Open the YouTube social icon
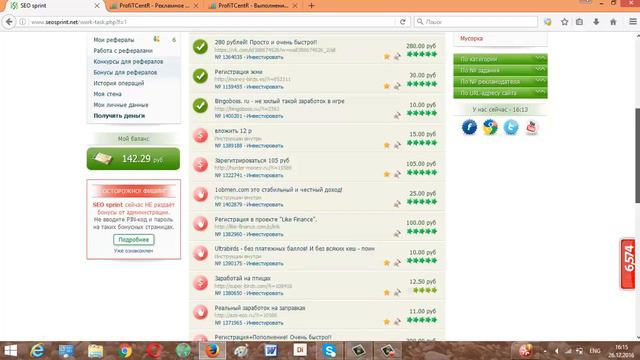The height and width of the screenshot is (360, 640). click(531, 127)
